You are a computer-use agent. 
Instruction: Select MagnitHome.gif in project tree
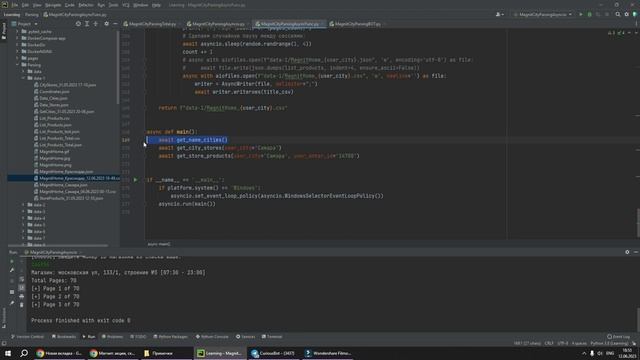tap(54, 152)
